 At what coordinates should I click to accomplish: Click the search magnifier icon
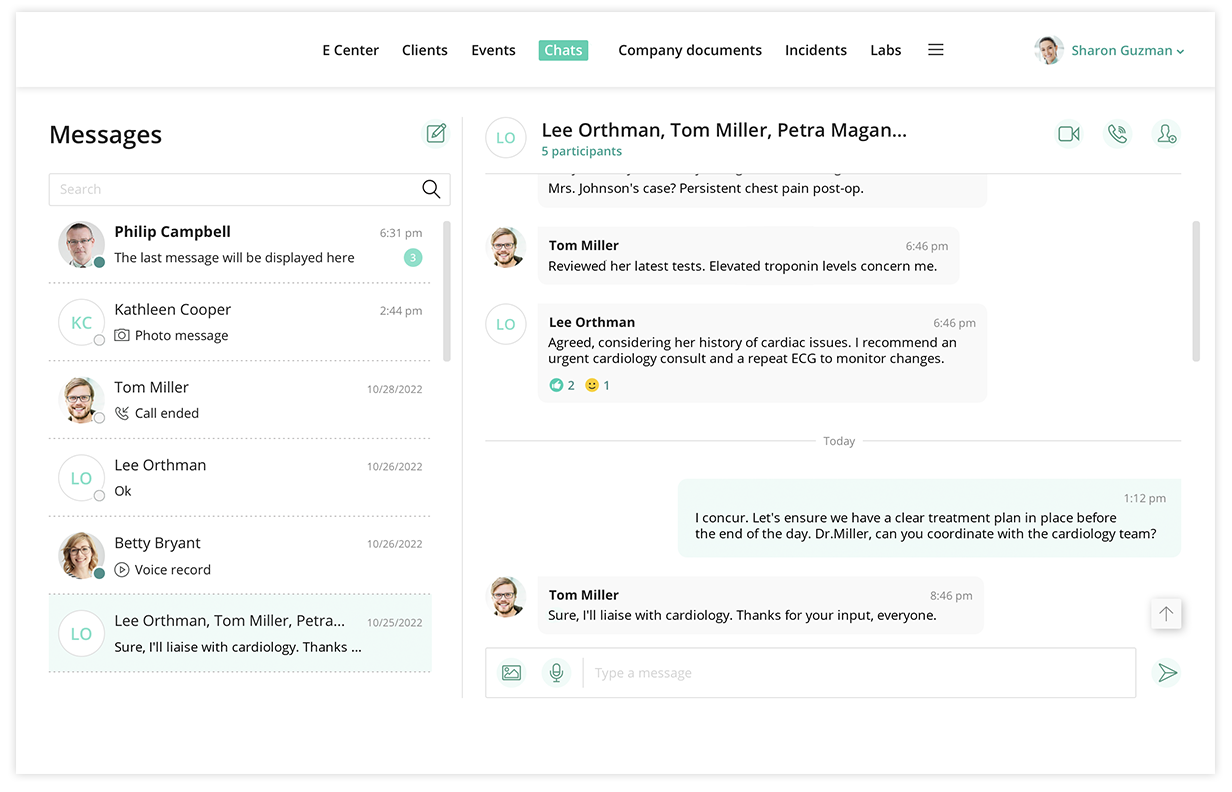pyautogui.click(x=431, y=189)
